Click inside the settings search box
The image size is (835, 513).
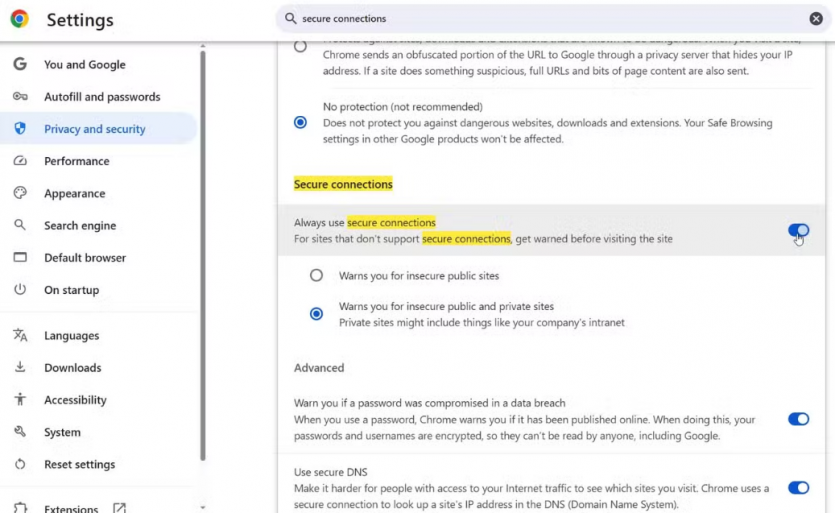tap(549, 19)
